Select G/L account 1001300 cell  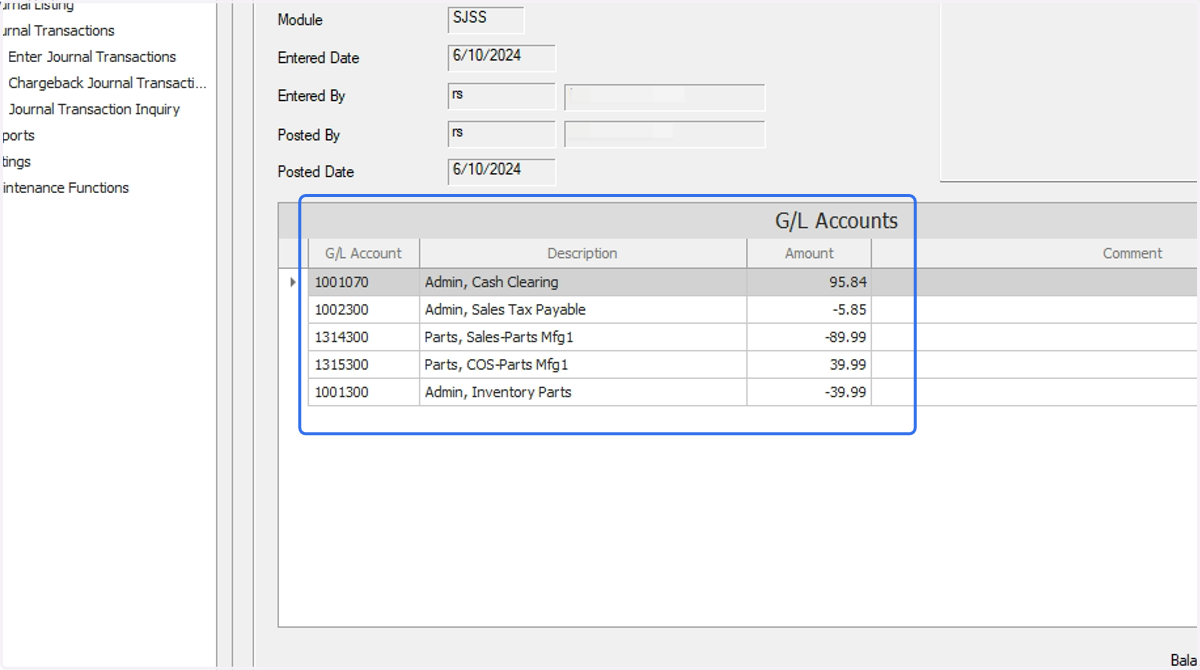(x=364, y=392)
